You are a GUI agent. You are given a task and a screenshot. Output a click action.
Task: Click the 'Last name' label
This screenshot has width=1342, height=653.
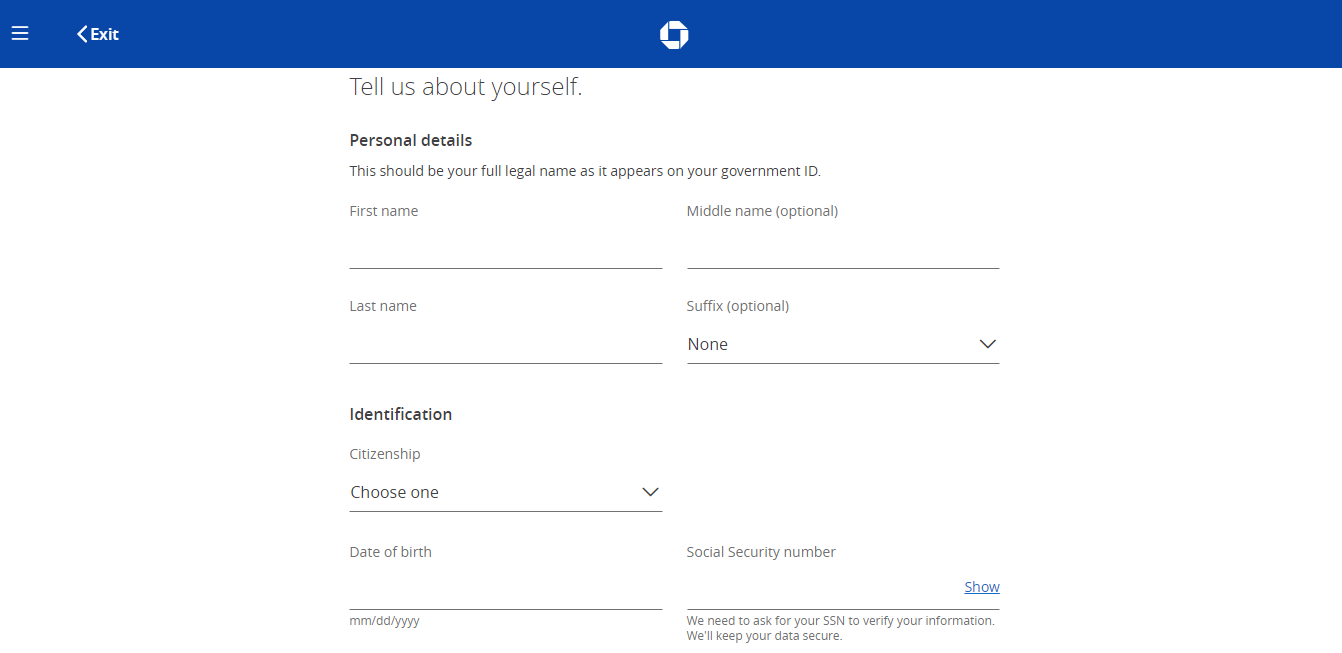383,306
